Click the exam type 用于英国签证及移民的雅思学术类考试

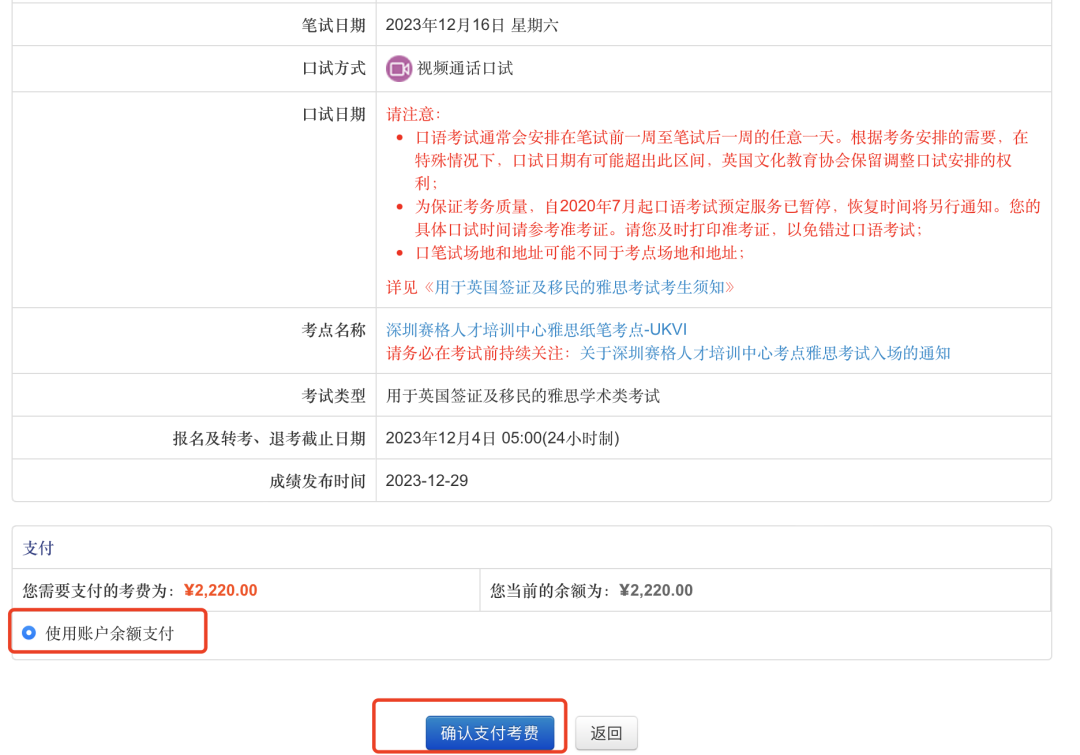(x=523, y=396)
